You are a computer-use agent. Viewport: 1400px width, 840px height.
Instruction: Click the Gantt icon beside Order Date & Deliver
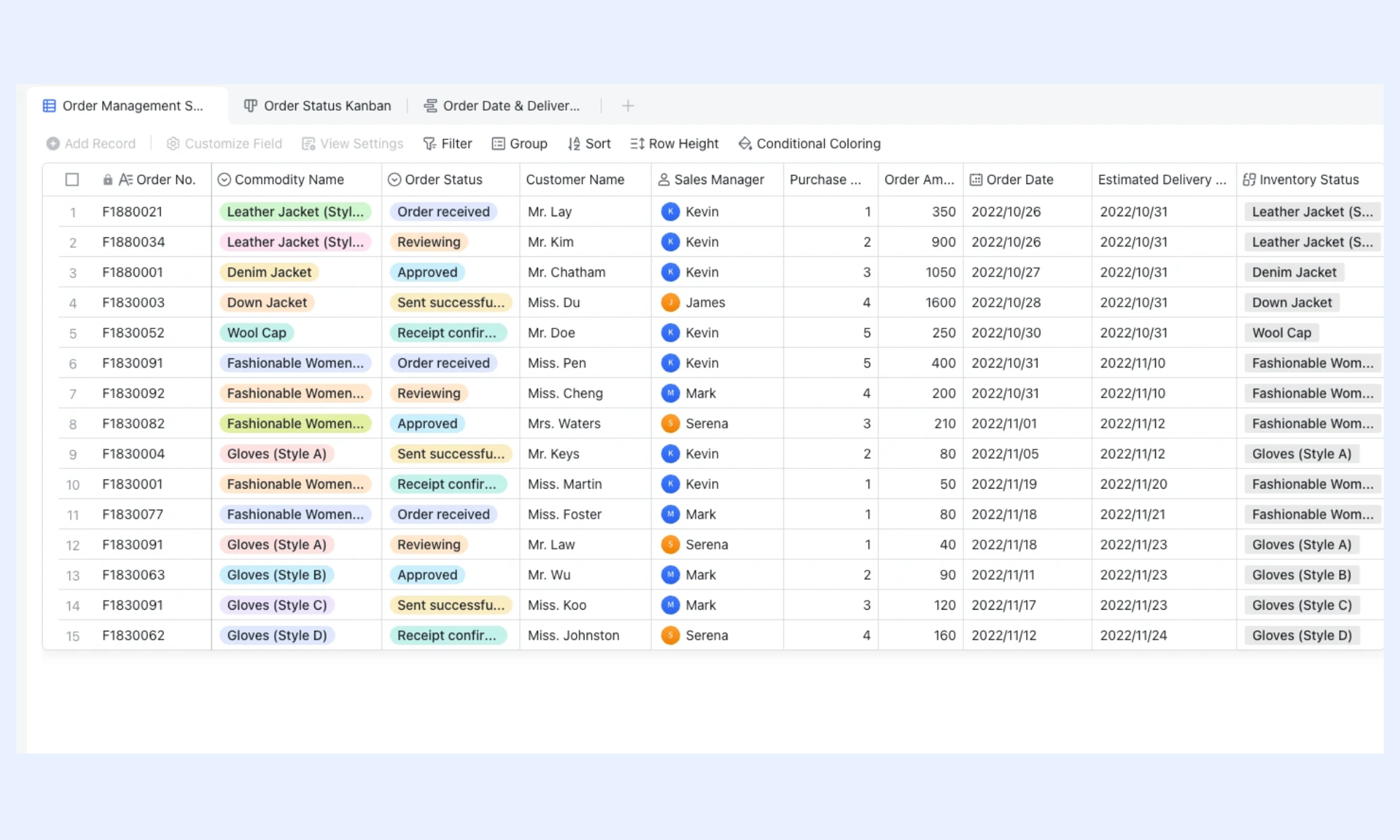click(430, 106)
